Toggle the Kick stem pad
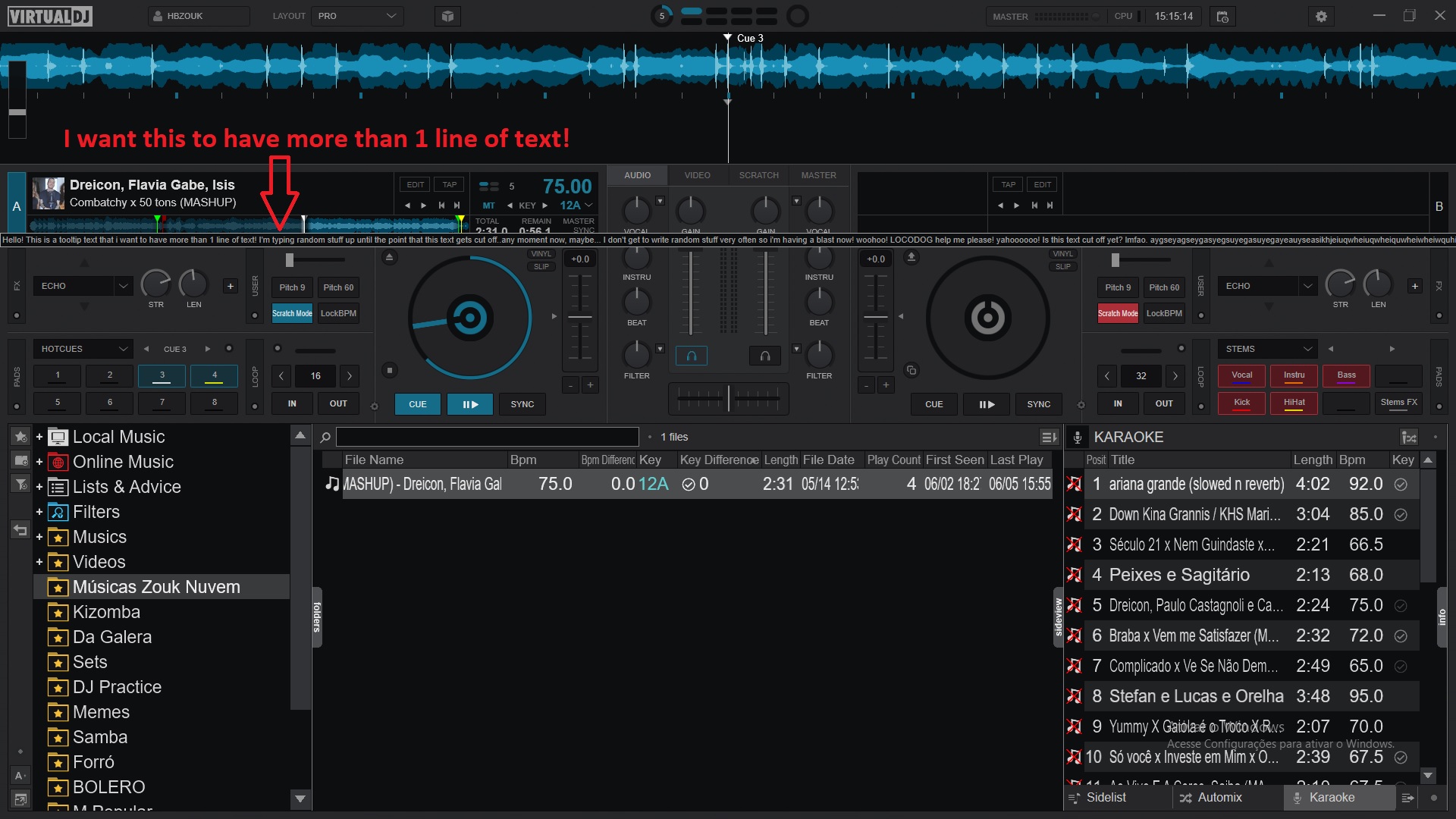 tap(1241, 403)
